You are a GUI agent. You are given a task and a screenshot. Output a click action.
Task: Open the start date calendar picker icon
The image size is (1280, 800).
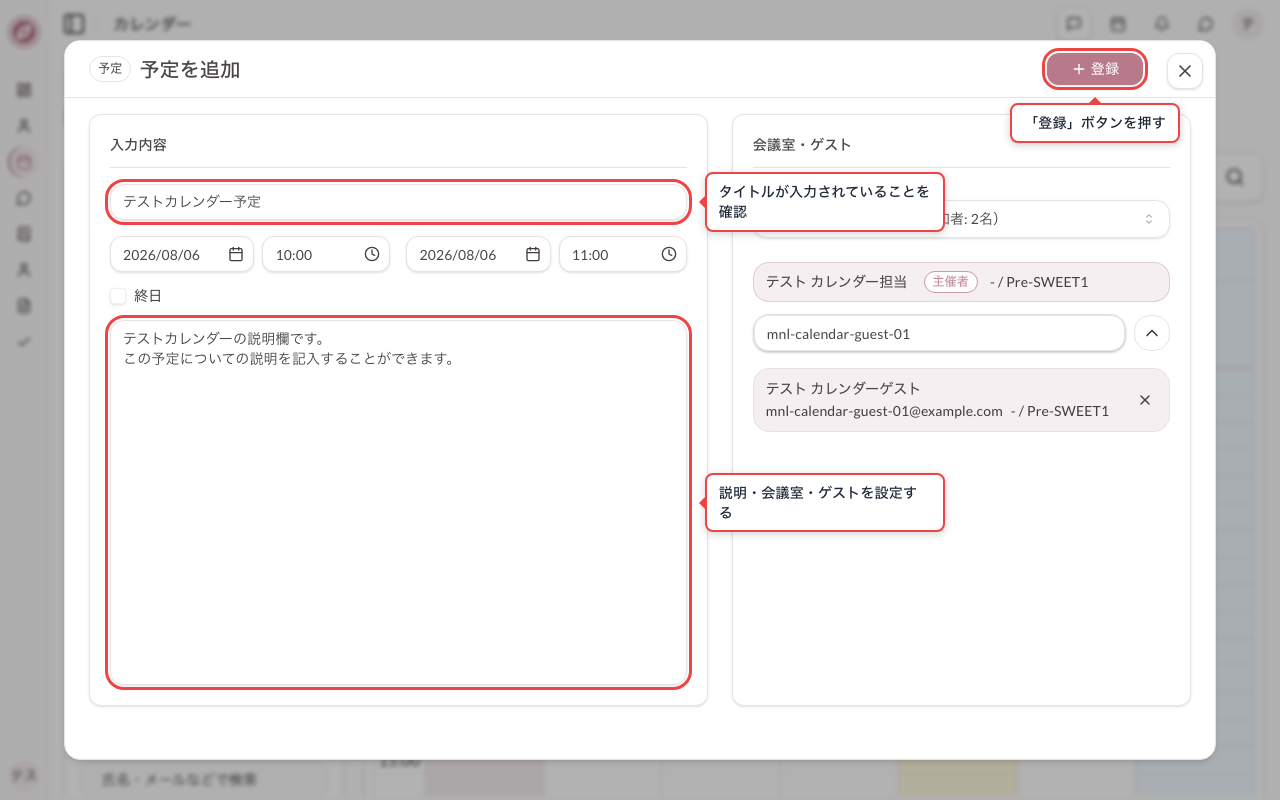[236, 255]
